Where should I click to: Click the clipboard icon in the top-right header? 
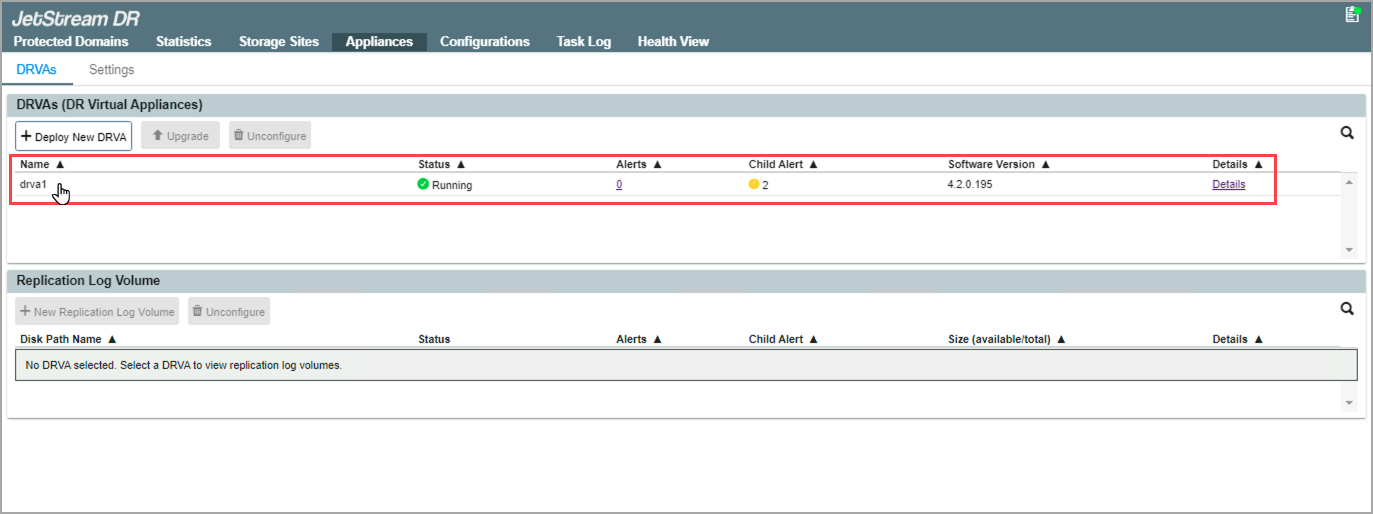point(1353,14)
